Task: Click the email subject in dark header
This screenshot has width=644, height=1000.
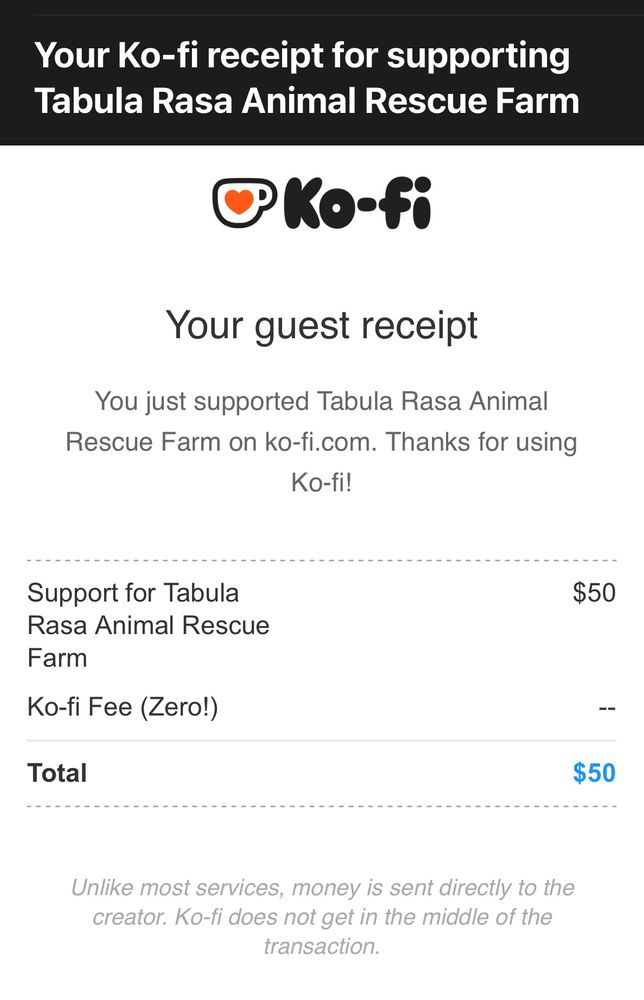Action: [x=307, y=78]
